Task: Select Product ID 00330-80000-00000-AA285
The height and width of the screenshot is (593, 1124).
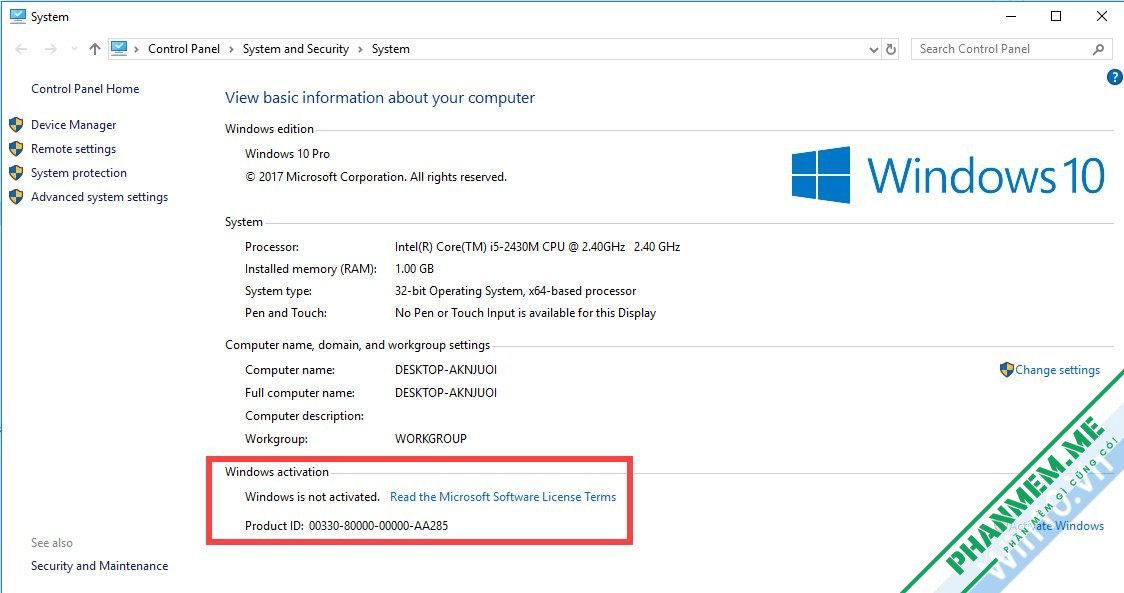Action: [378, 526]
